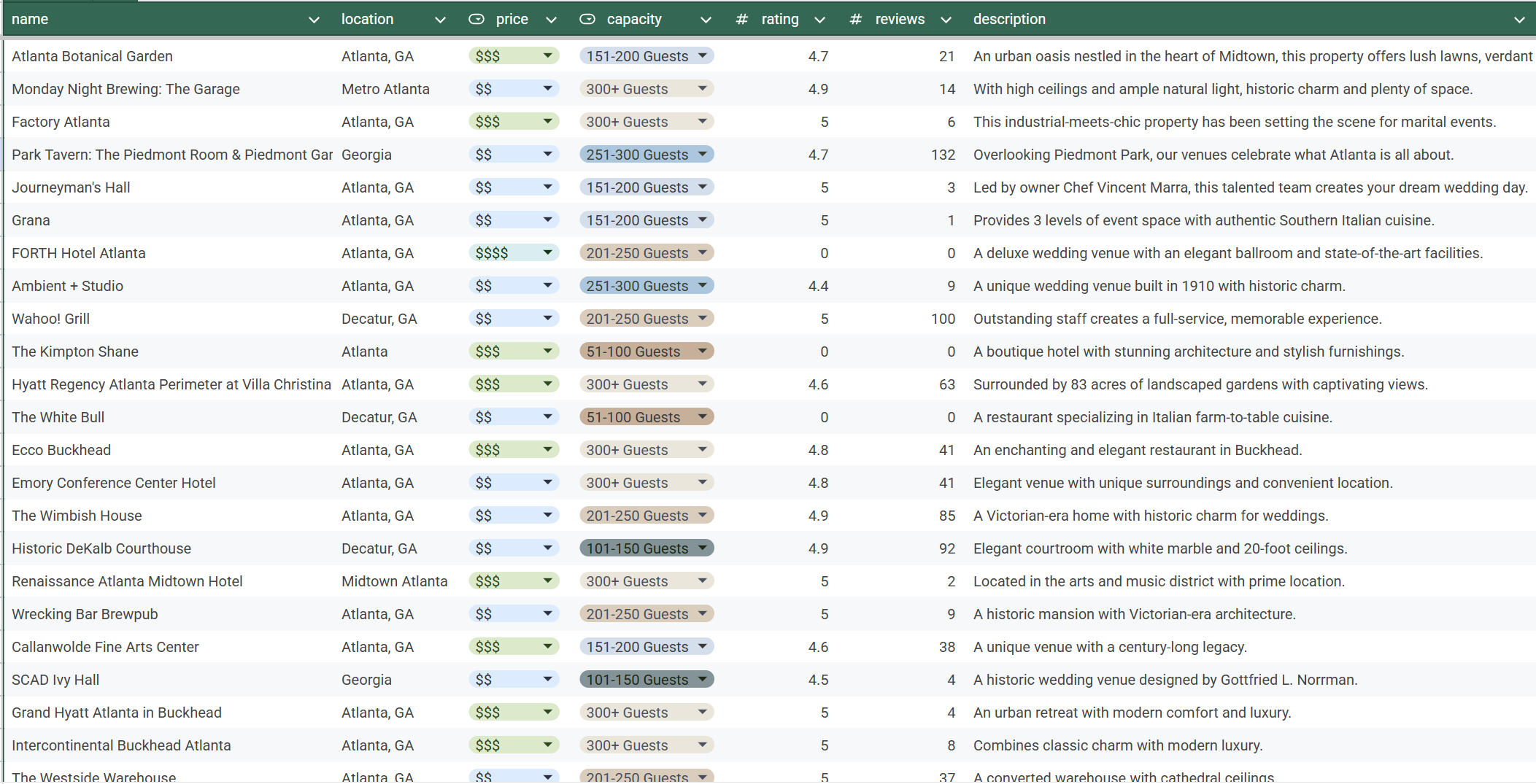Open price chip for Grand Hyatt Atlanta in Buckhead
This screenshot has height=784, width=1536.
(514, 713)
